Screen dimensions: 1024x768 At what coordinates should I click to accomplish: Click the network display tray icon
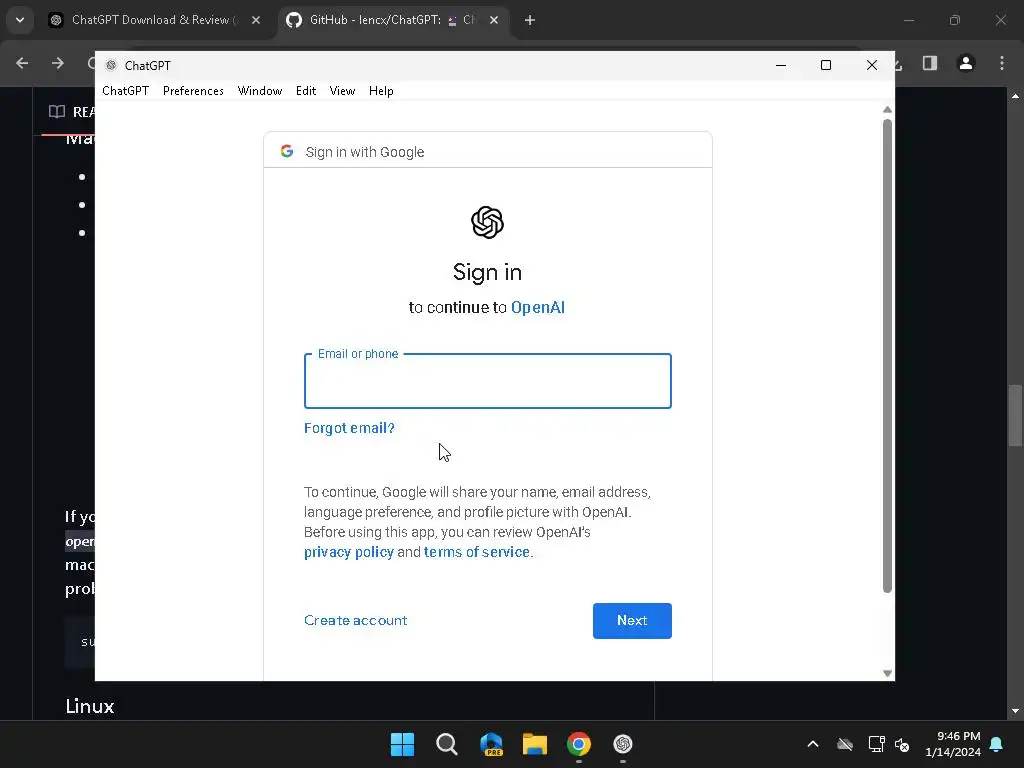click(876, 744)
